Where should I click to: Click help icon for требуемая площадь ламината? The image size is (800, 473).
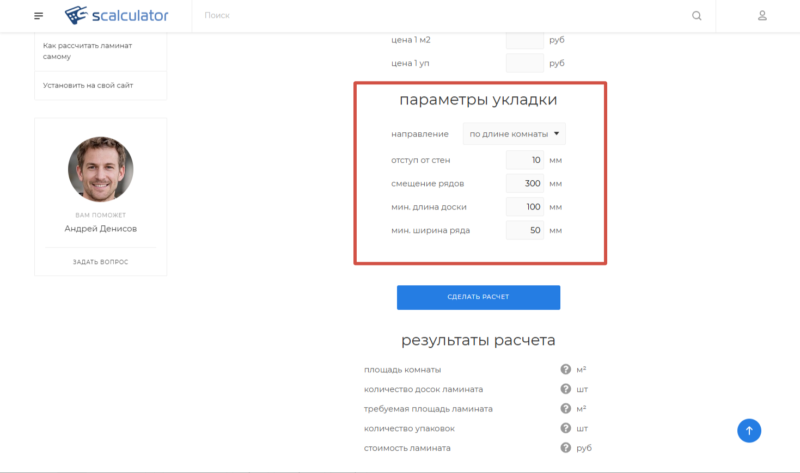pyautogui.click(x=565, y=408)
